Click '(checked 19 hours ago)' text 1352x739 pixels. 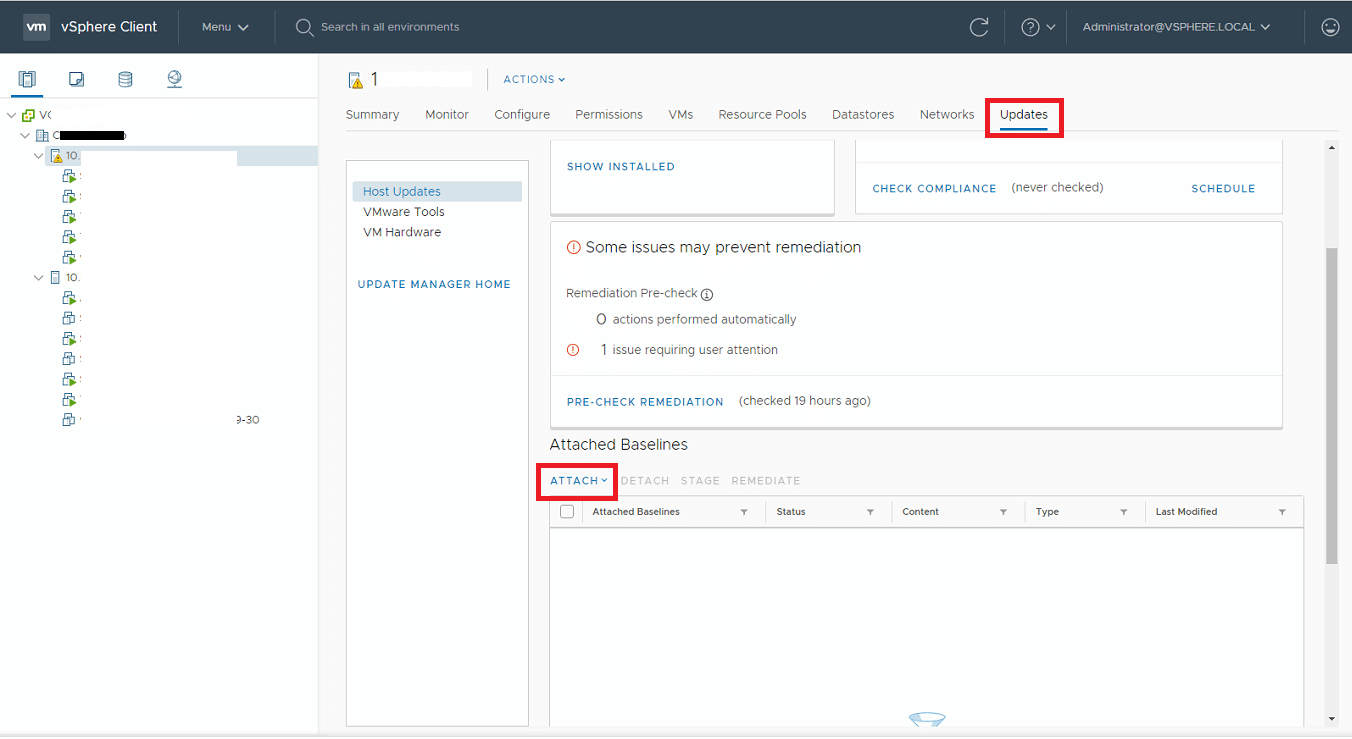[805, 401]
